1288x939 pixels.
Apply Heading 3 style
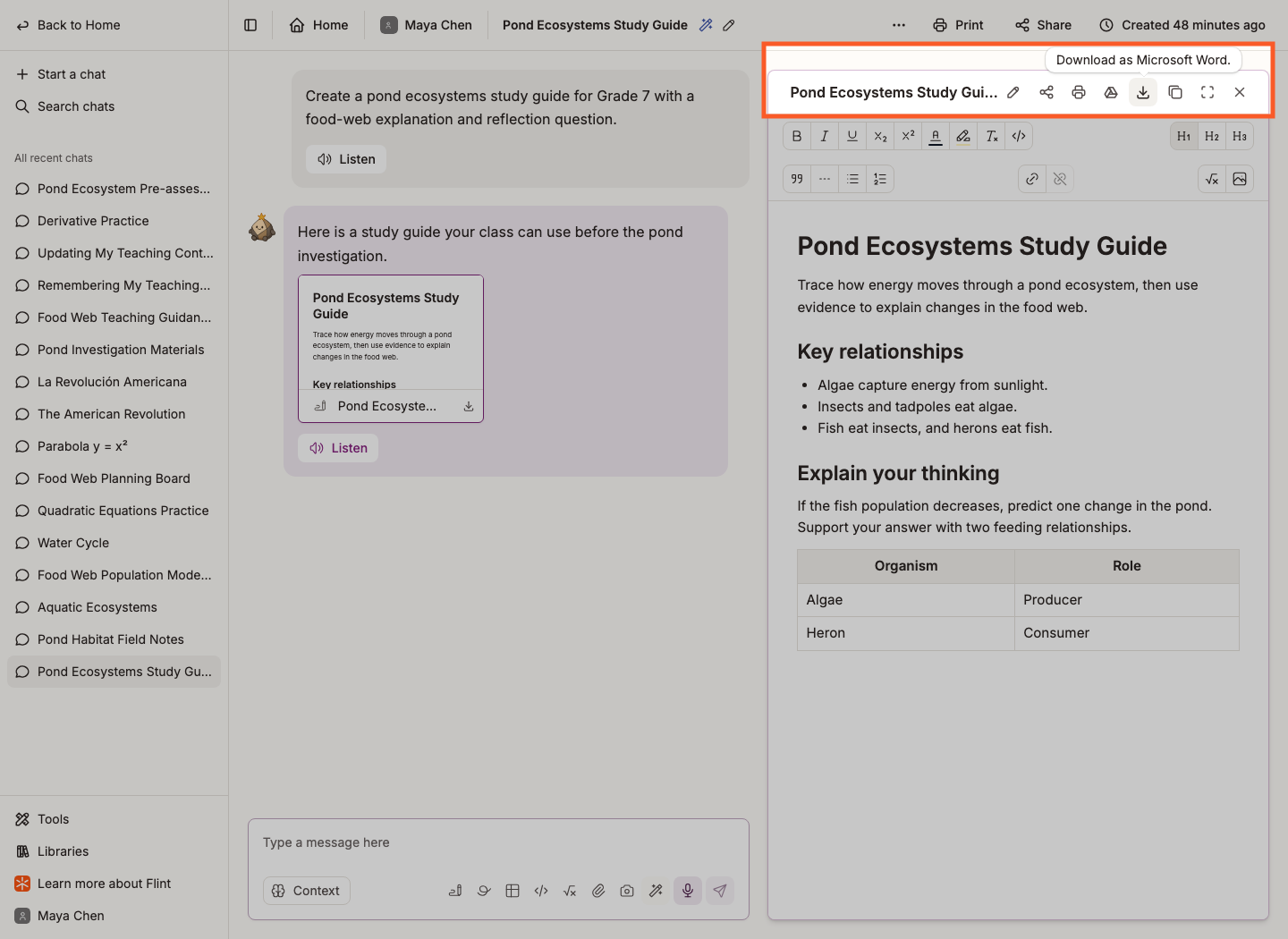[1240, 136]
